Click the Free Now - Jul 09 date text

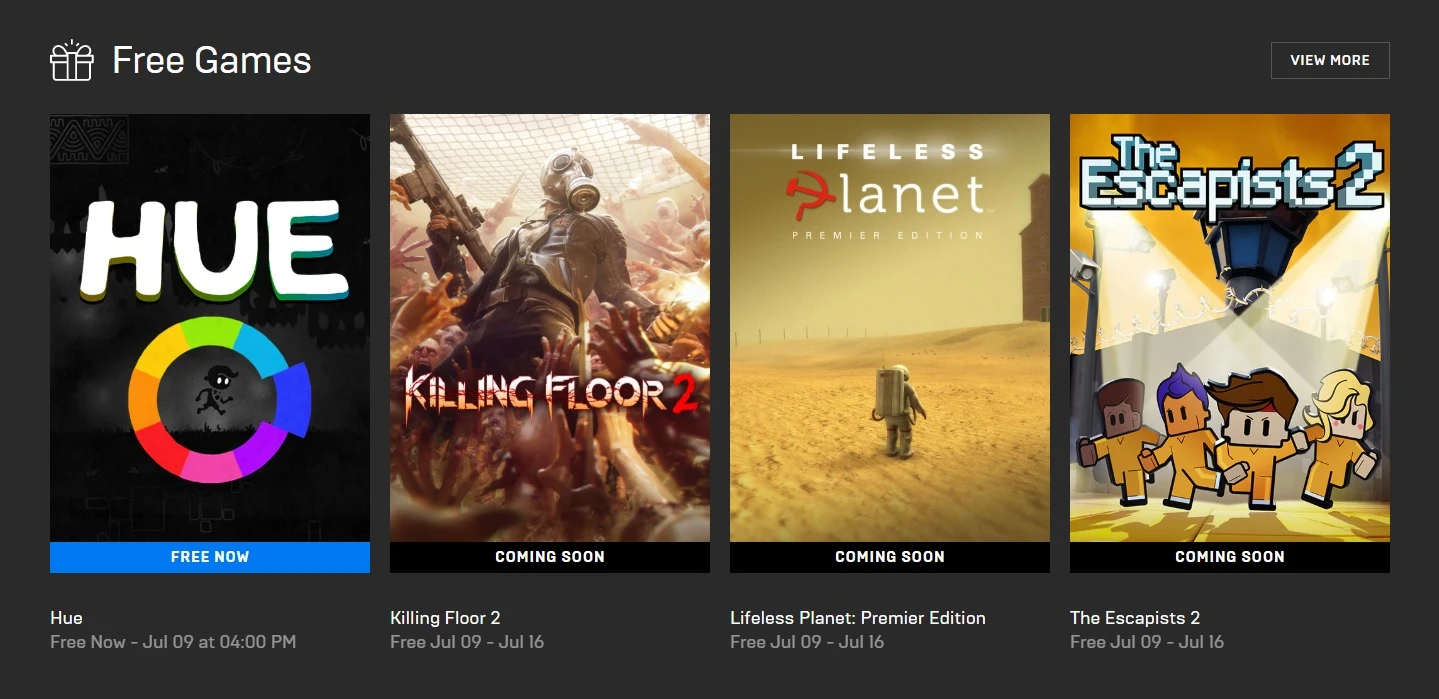[173, 642]
